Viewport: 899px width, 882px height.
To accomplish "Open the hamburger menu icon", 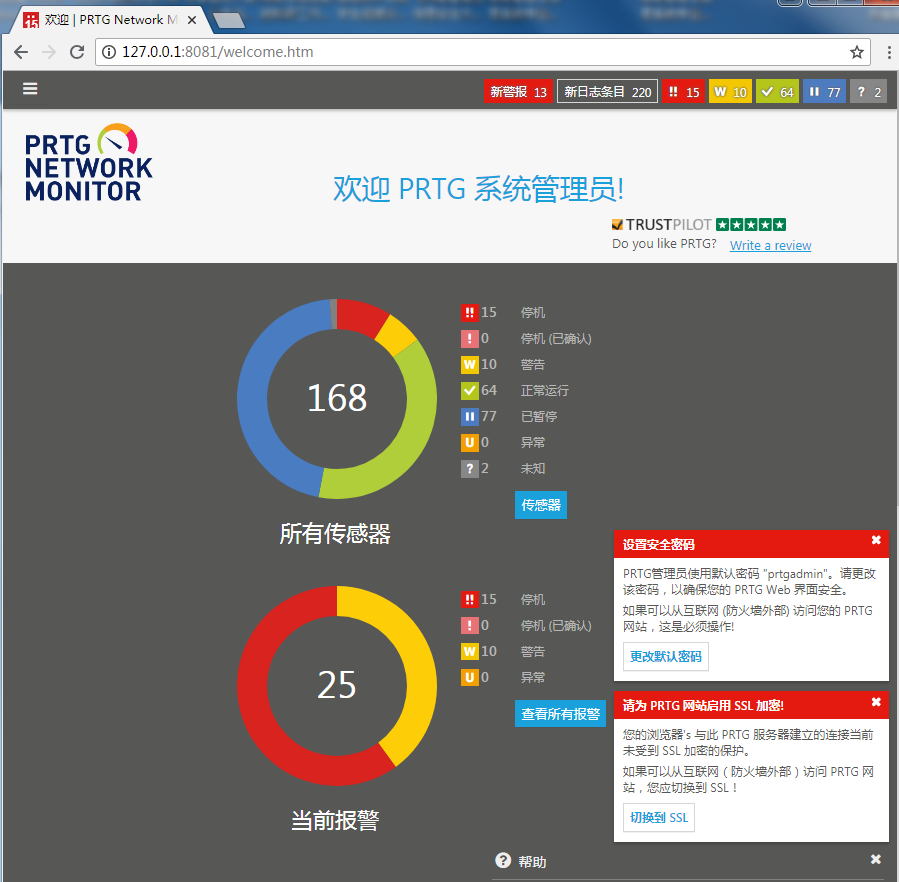I will click(29, 89).
